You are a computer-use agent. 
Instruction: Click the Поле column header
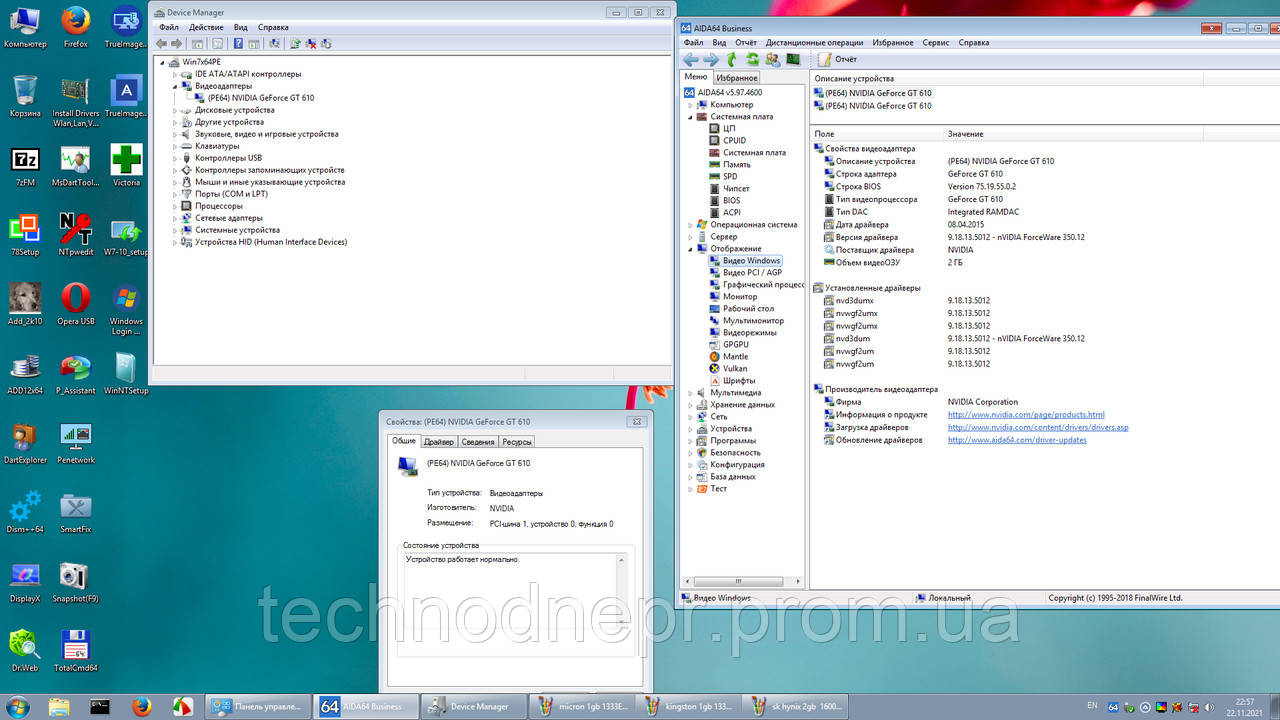point(824,134)
